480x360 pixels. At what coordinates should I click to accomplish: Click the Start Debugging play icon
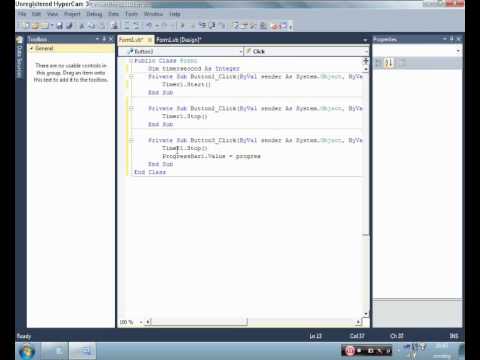pos(182,25)
